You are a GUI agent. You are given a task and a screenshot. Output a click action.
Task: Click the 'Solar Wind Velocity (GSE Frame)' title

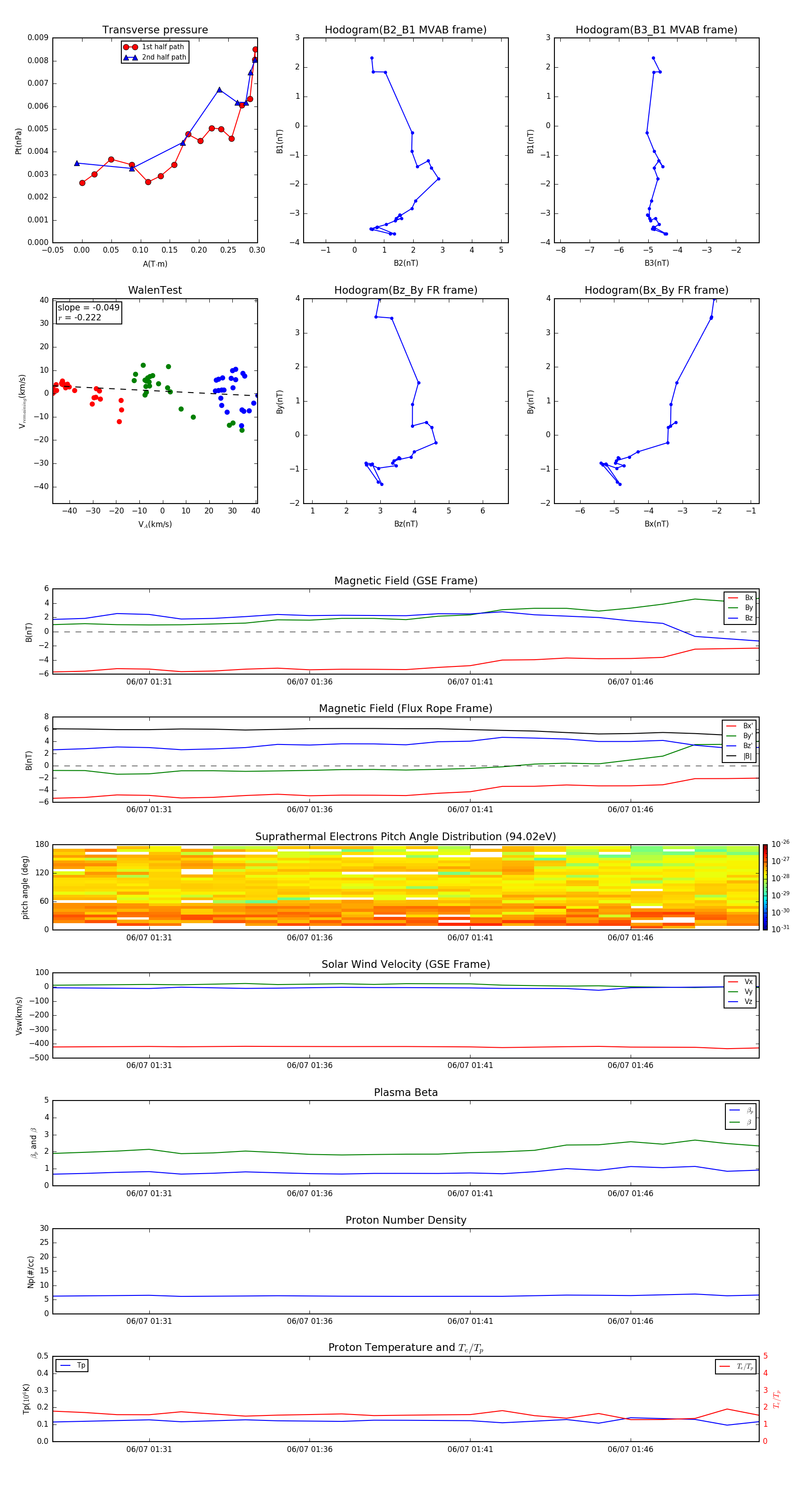point(406,965)
